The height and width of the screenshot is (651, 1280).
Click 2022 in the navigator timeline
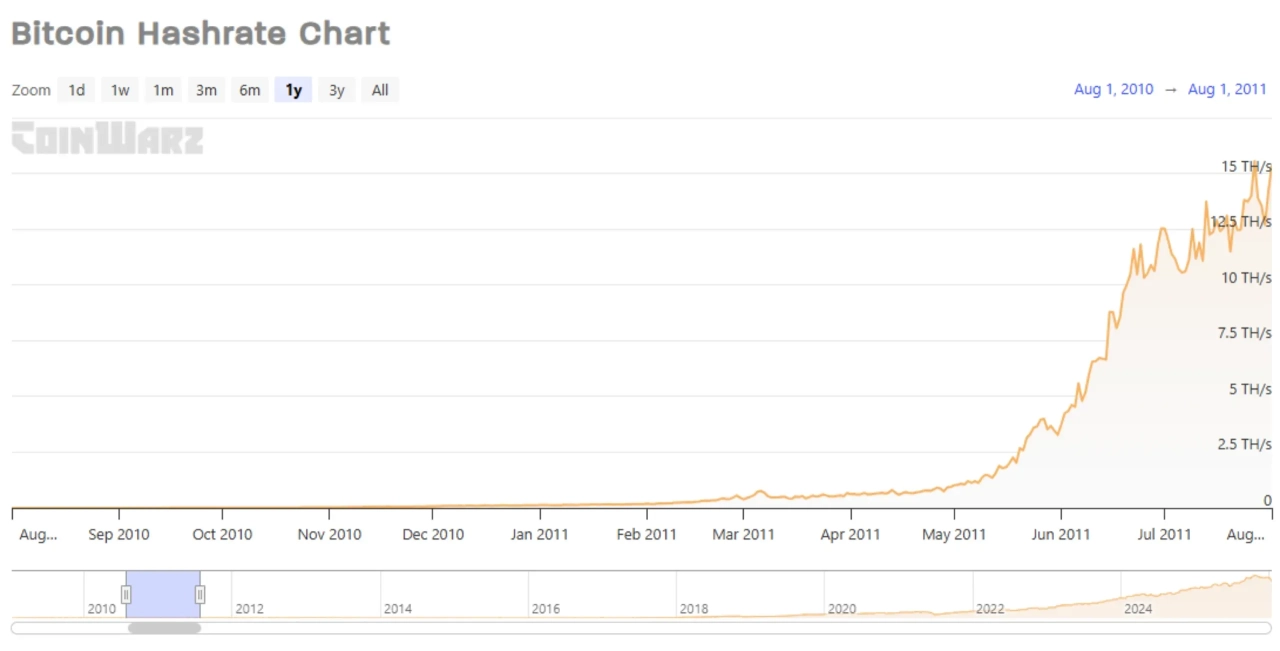(990, 608)
